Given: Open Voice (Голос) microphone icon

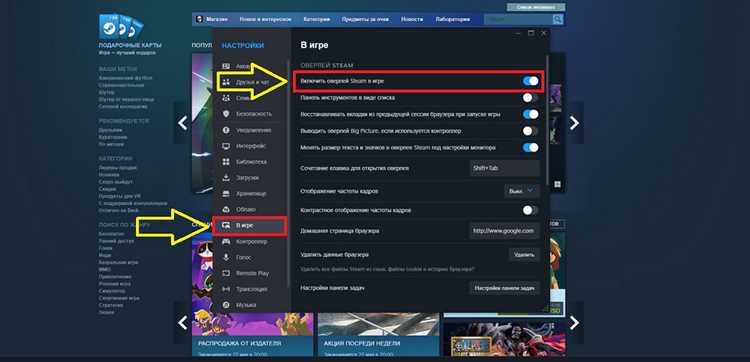Looking at the screenshot, I should click(x=227, y=257).
